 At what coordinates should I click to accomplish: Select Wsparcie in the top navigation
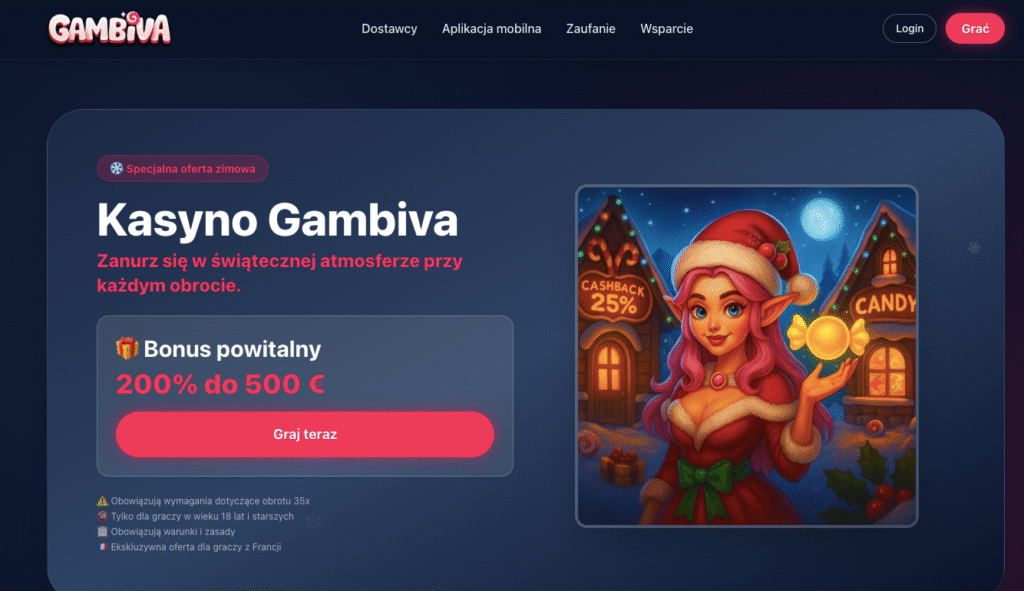pyautogui.click(x=667, y=29)
